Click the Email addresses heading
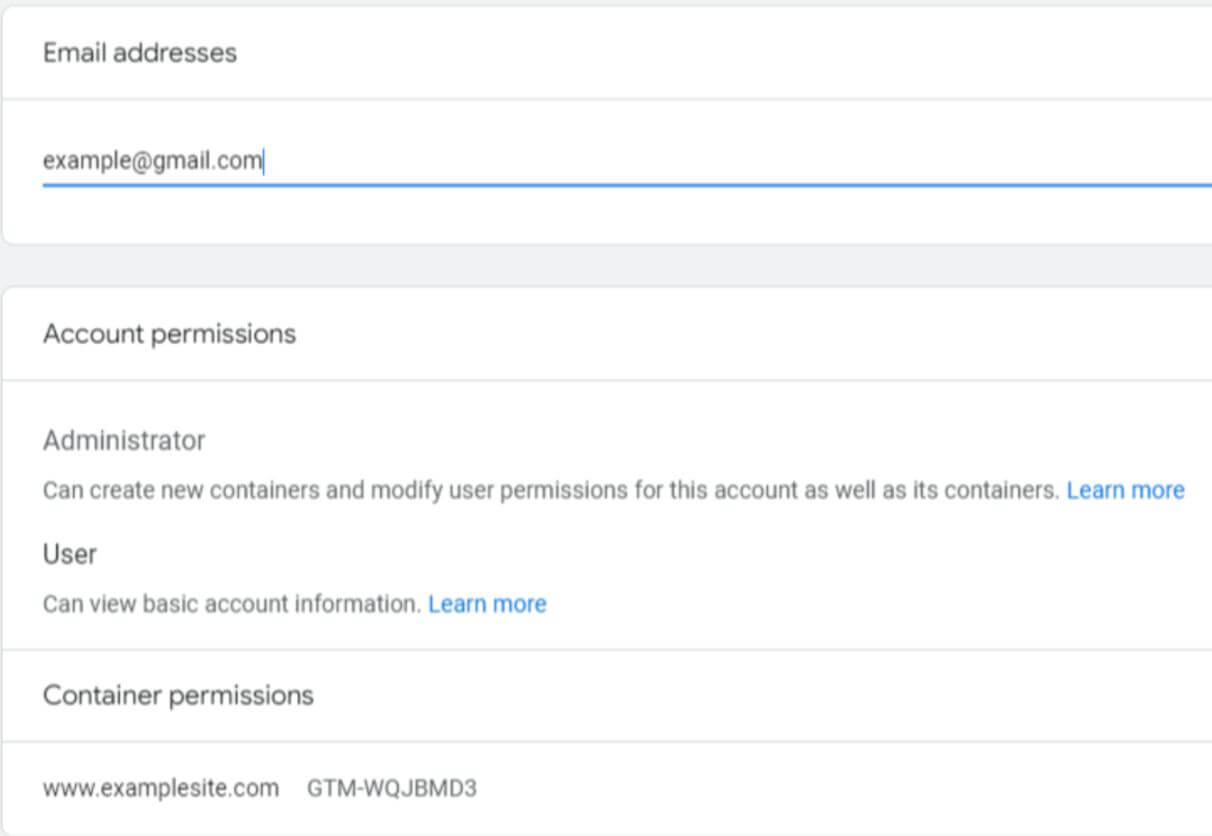The image size is (1212, 836). [140, 52]
